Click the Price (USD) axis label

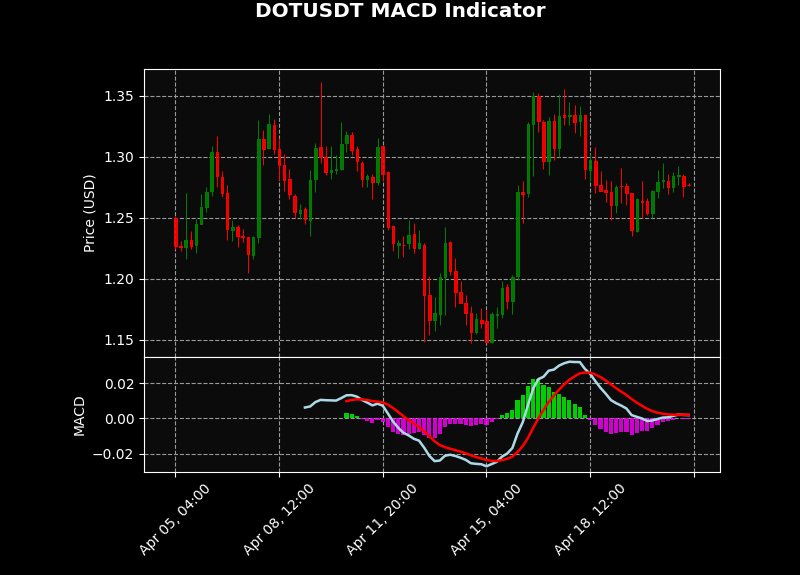coord(89,213)
